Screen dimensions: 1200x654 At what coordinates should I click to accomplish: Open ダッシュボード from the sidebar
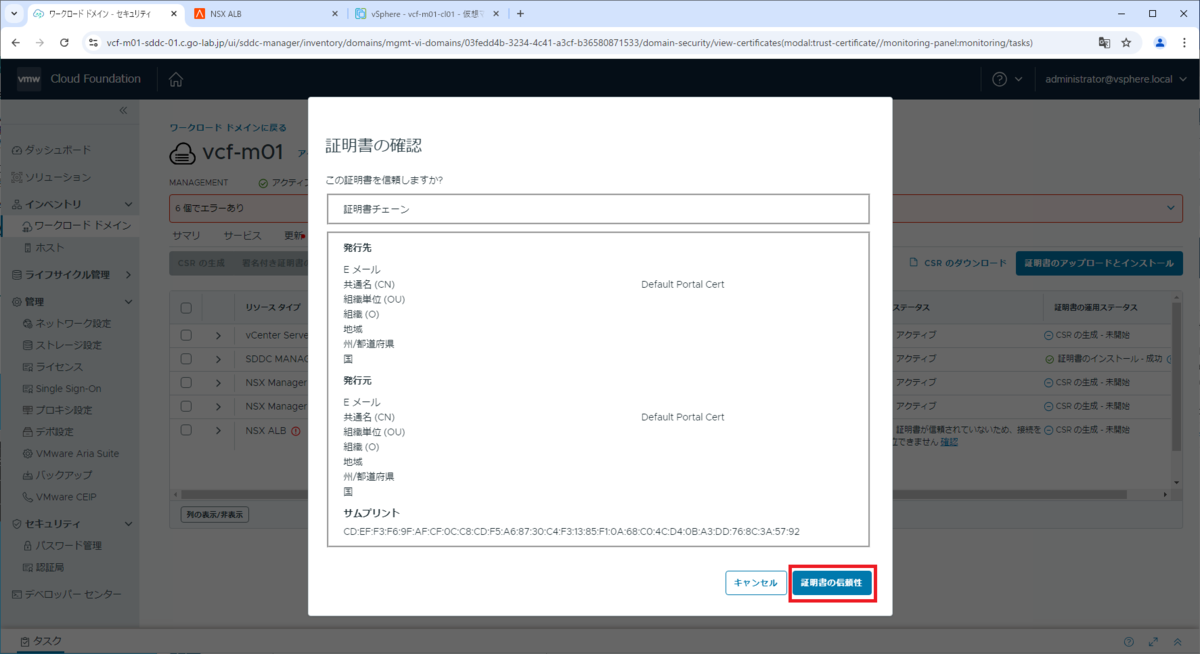tap(51, 150)
